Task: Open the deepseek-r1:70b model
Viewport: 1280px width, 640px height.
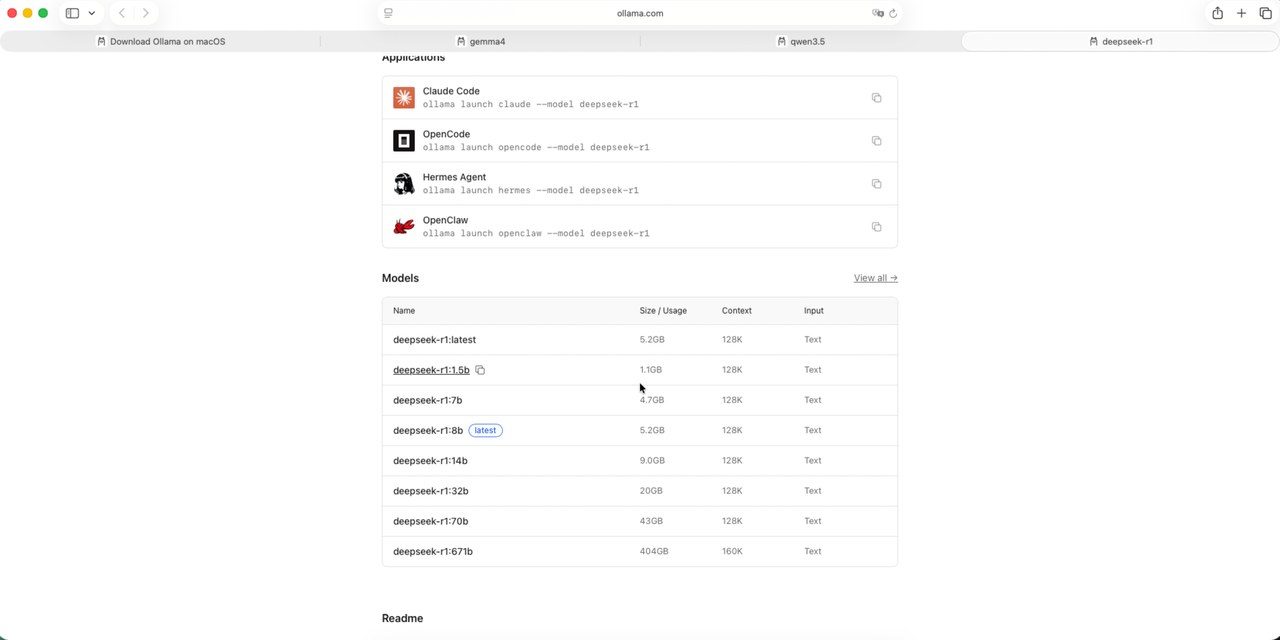Action: (431, 521)
